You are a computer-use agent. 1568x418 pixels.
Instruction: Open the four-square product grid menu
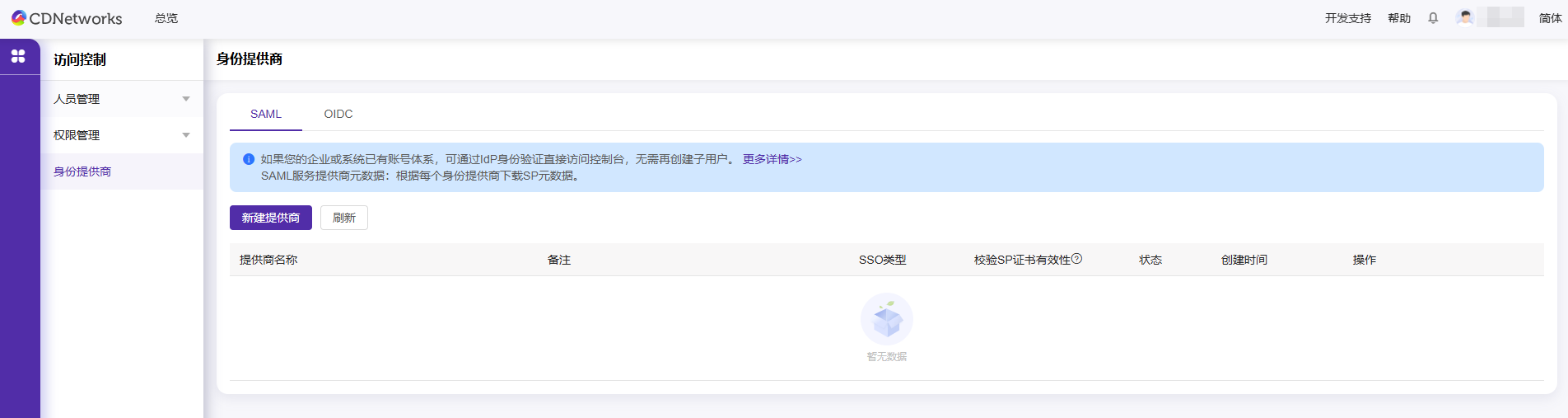[18, 56]
